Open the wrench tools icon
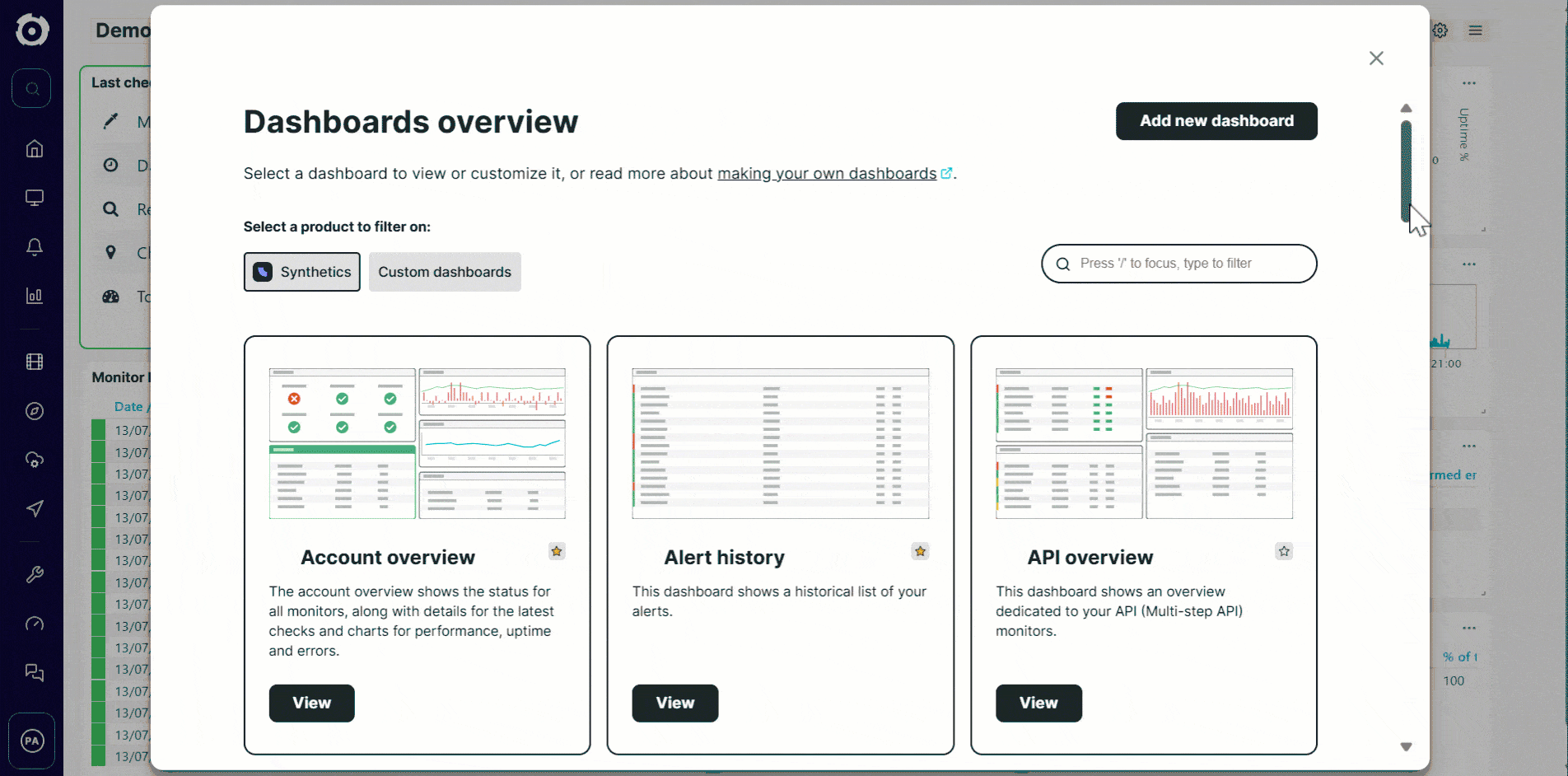 pos(34,574)
